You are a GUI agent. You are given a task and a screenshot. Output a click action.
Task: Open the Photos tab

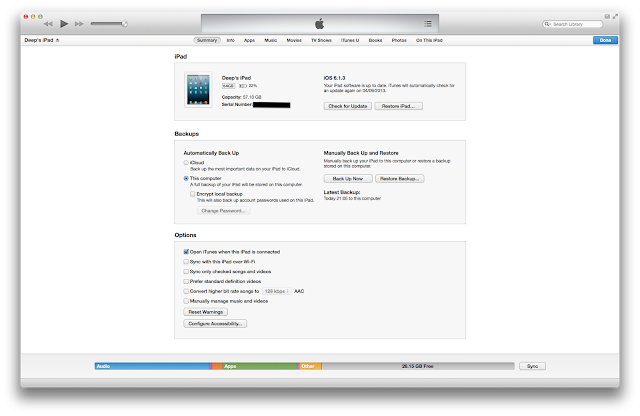[399, 40]
